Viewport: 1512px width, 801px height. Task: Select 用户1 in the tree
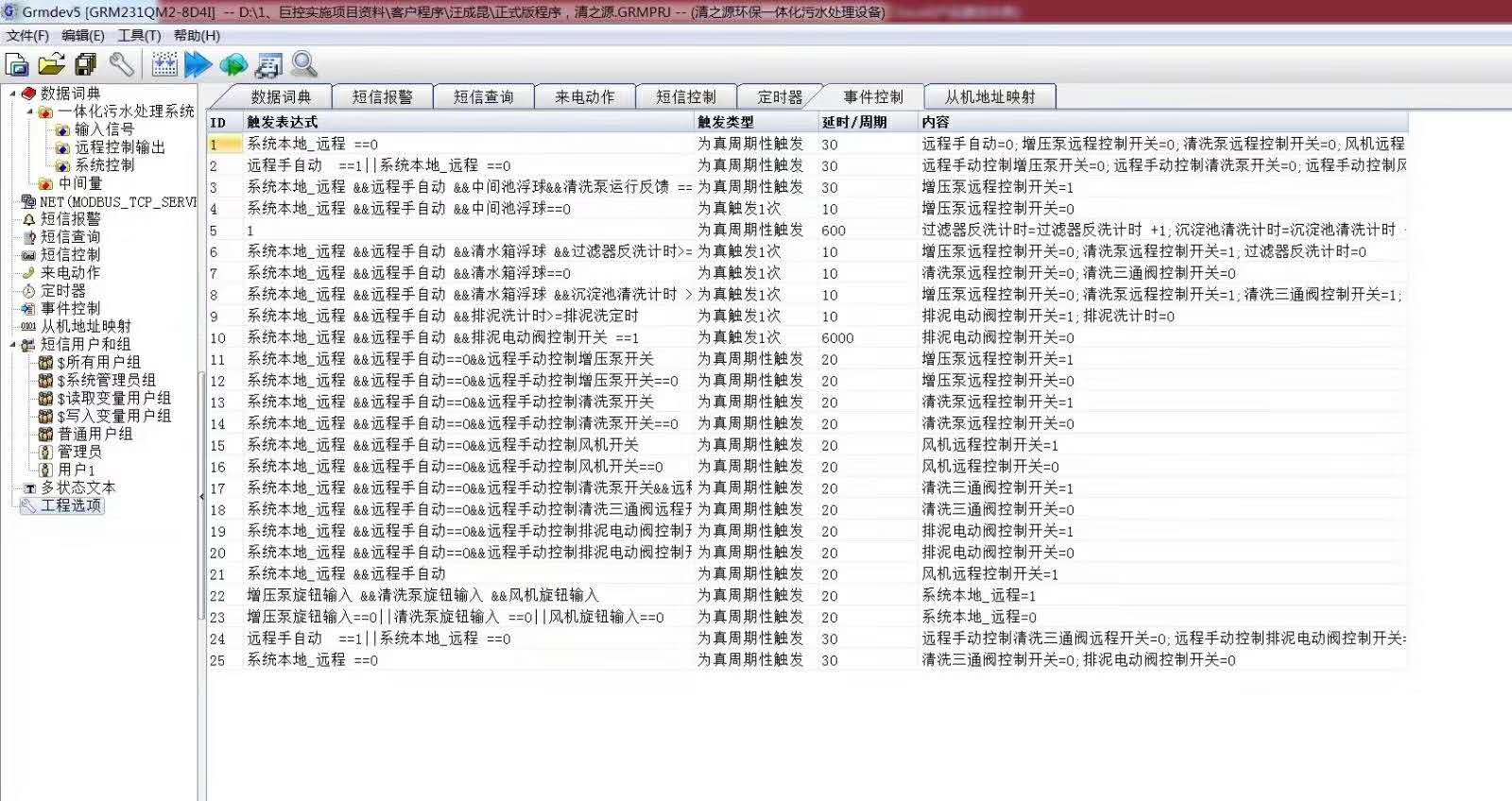pyautogui.click(x=77, y=470)
